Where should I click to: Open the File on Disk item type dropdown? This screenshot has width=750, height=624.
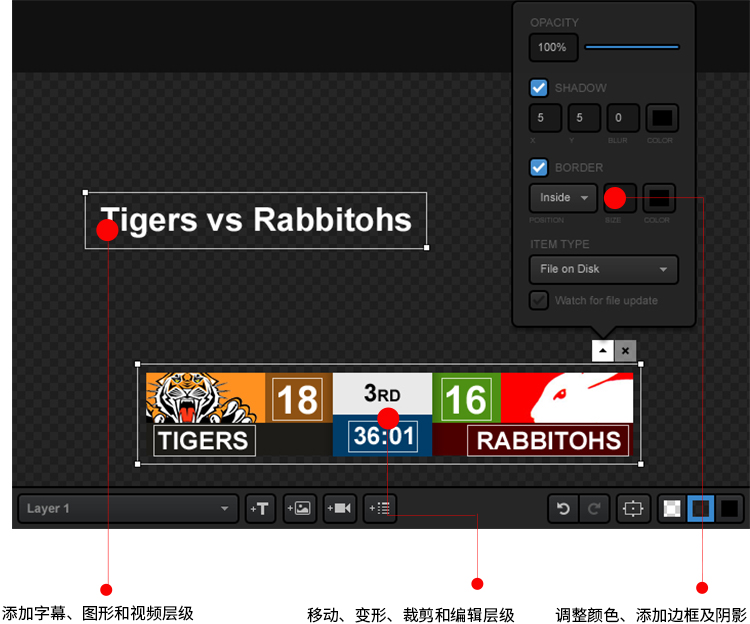click(603, 269)
